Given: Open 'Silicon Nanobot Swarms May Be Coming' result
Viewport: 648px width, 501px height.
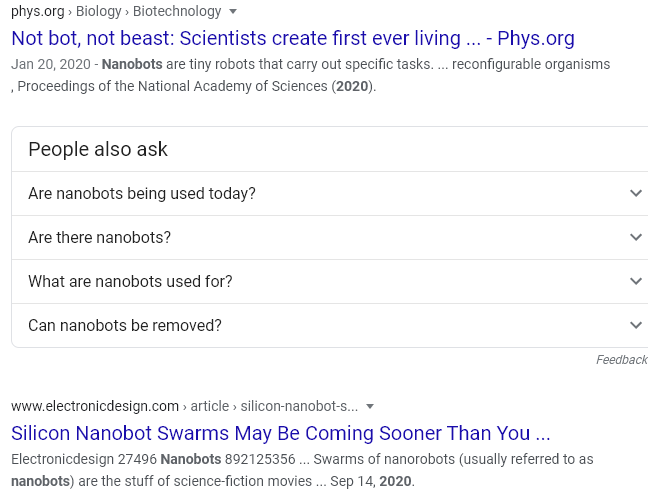Looking at the screenshot, I should (x=281, y=433).
